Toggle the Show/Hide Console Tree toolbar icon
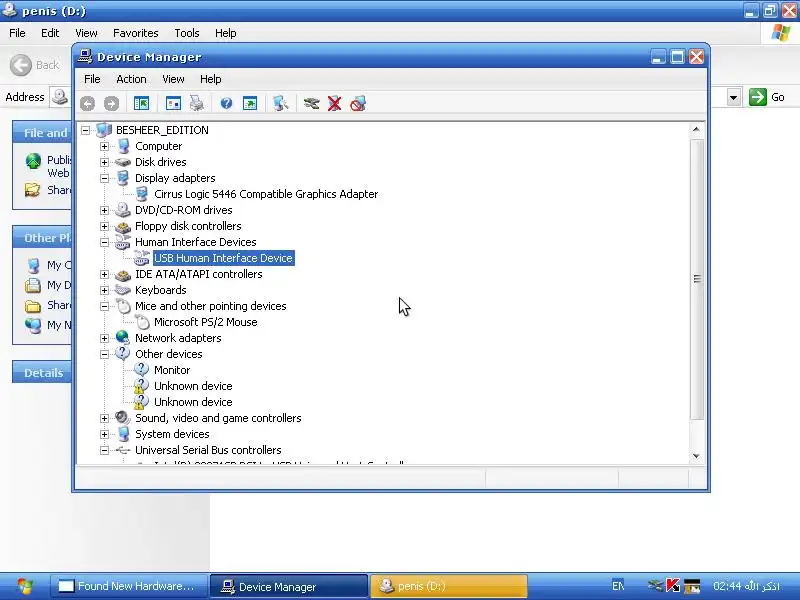 click(141, 104)
